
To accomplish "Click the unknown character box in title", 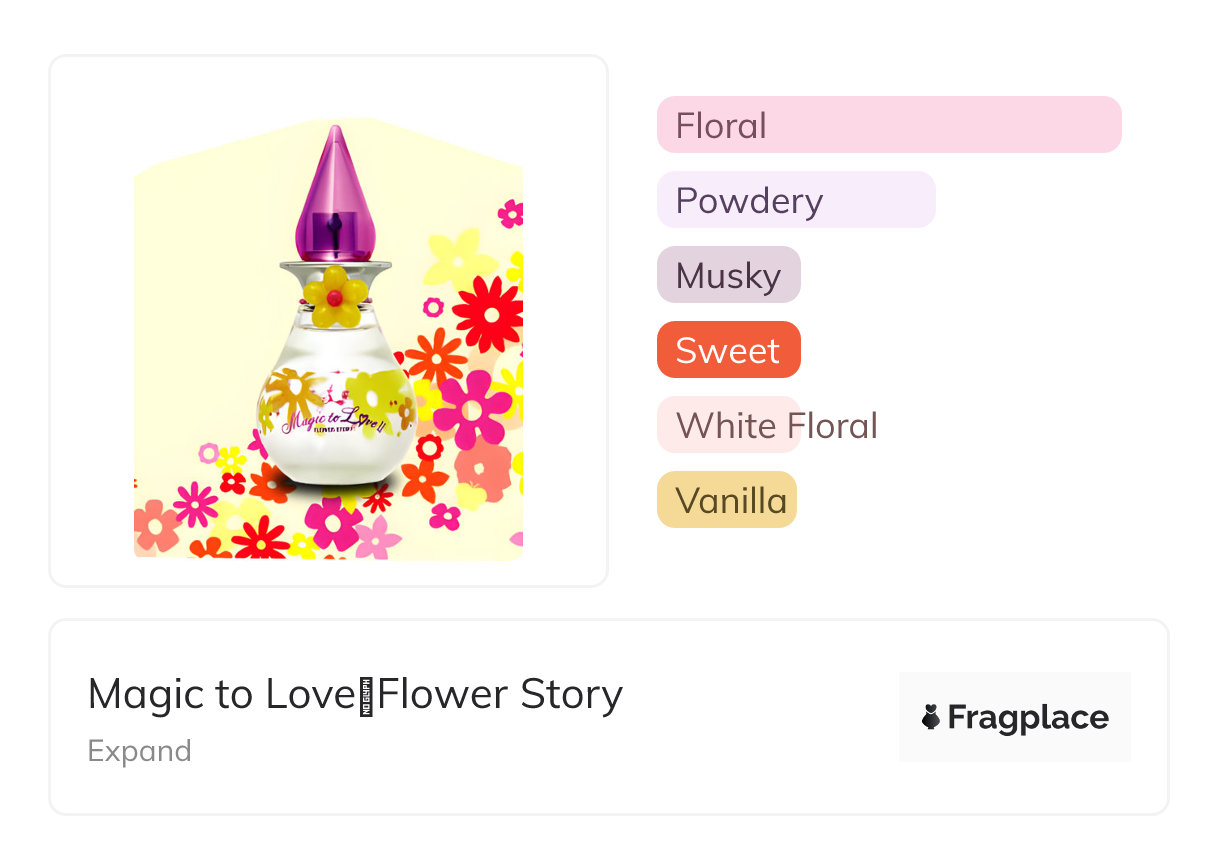I will [366, 694].
